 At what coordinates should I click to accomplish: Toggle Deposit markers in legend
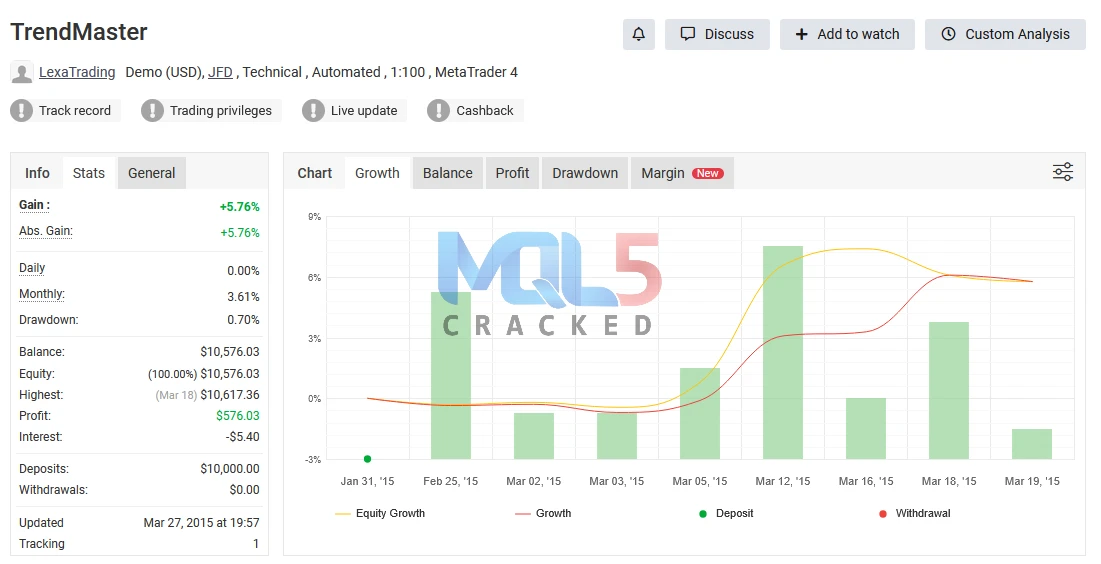(x=726, y=513)
